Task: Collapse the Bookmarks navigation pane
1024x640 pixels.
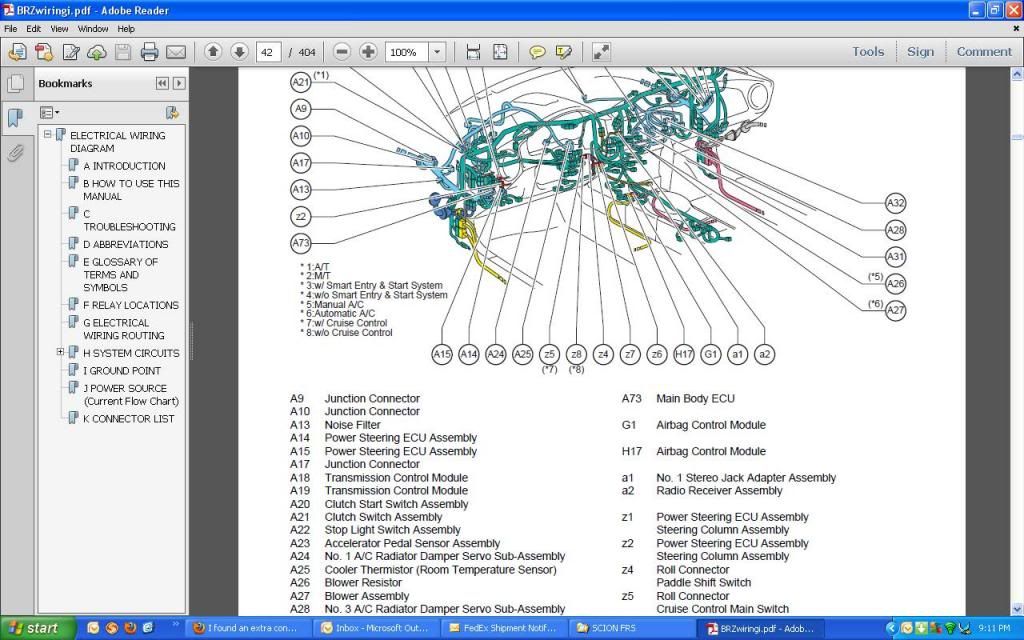Action: coord(162,84)
